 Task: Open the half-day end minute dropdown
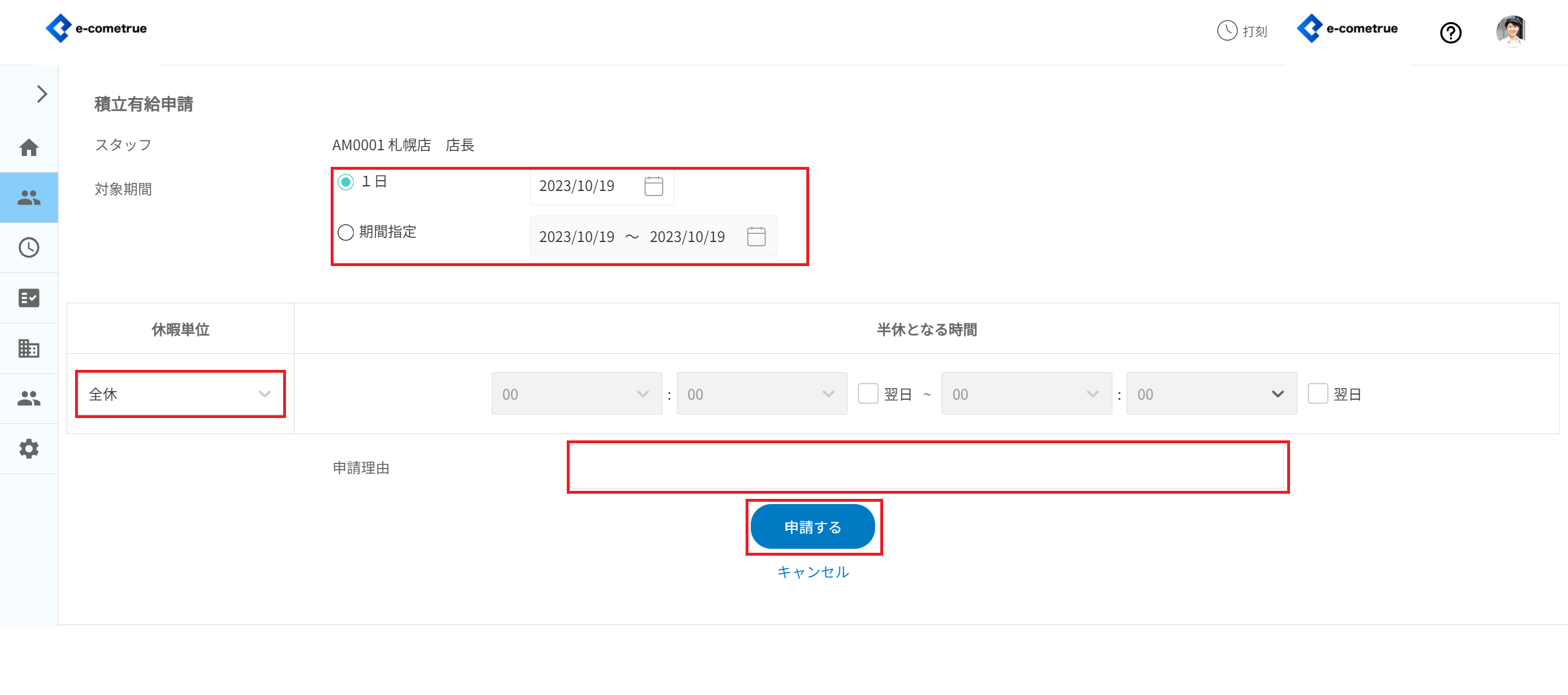(x=1211, y=394)
